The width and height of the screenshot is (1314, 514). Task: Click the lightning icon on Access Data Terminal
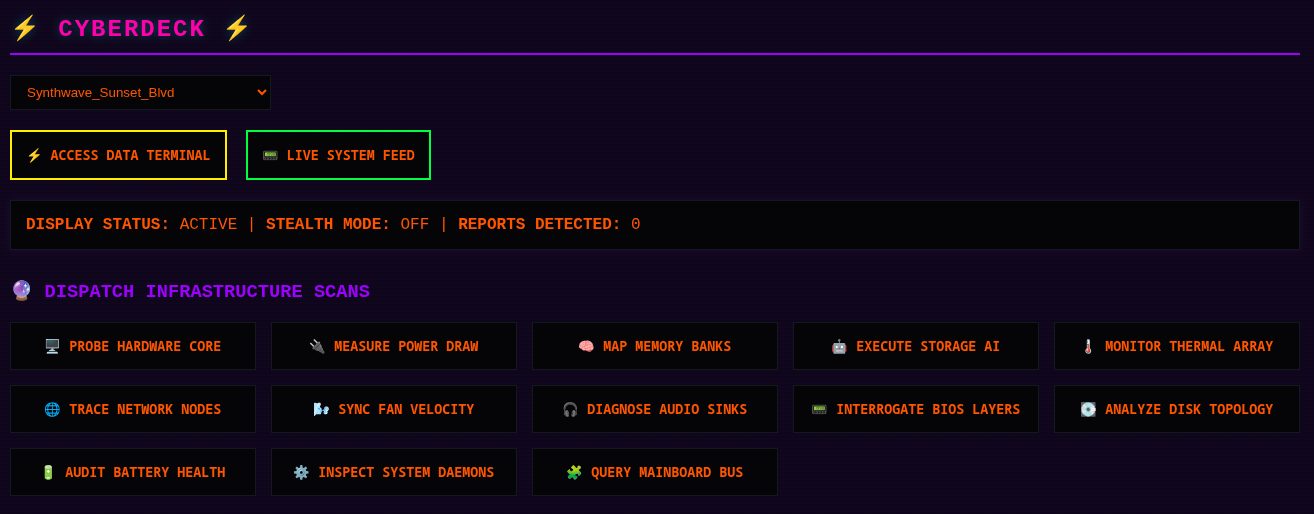click(x=34, y=155)
